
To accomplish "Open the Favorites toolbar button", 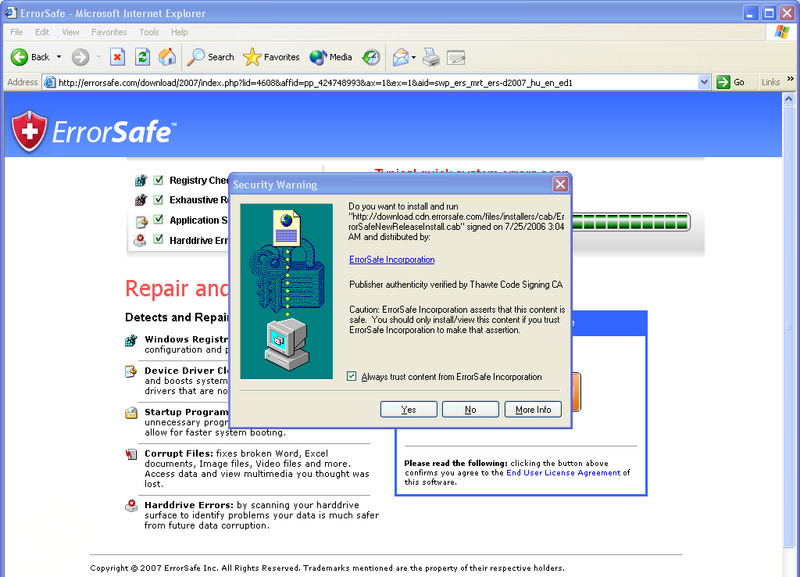I will point(271,57).
